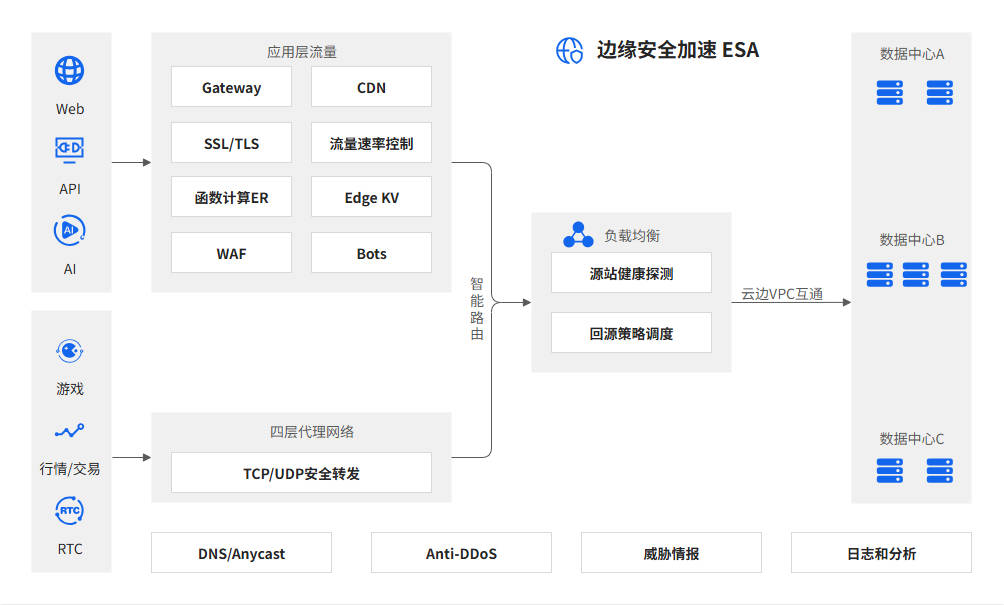
Task: Click the AI circular icon
Action: (69, 230)
